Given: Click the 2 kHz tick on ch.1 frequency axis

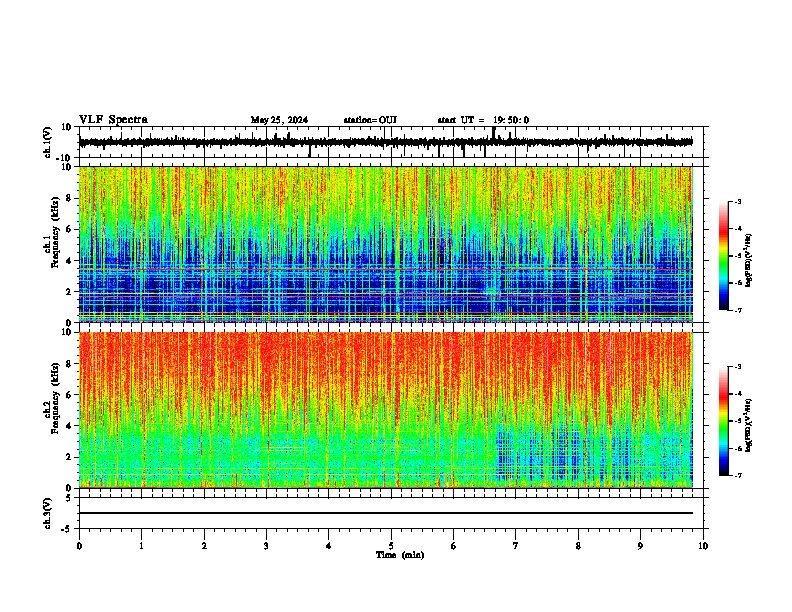Looking at the screenshot, I should click(69, 291).
